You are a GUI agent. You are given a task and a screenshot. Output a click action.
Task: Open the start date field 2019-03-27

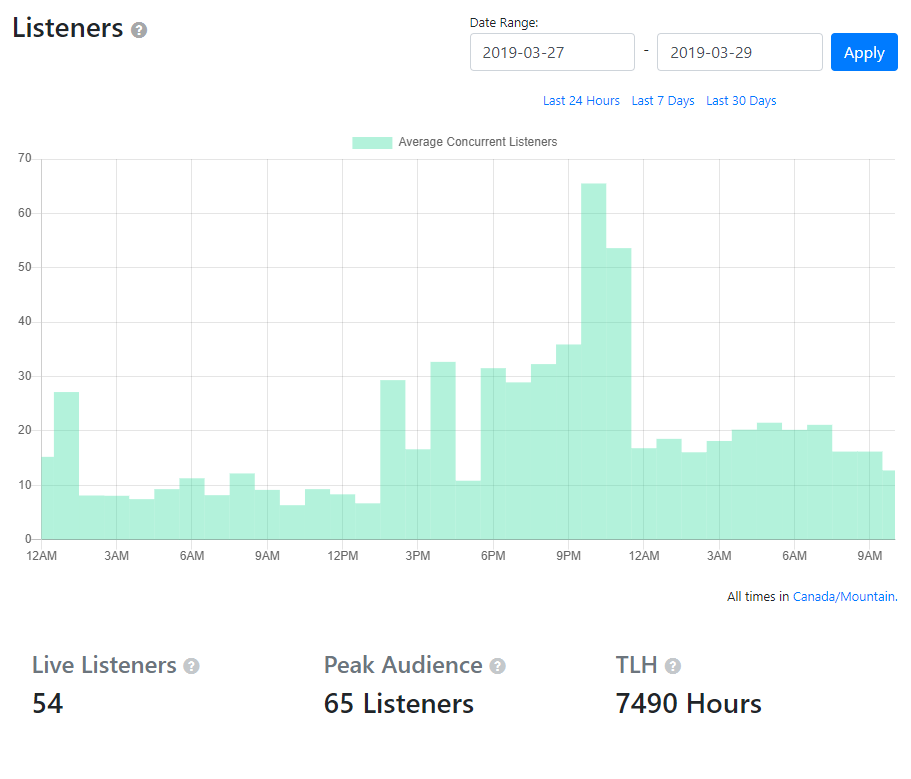coord(552,52)
